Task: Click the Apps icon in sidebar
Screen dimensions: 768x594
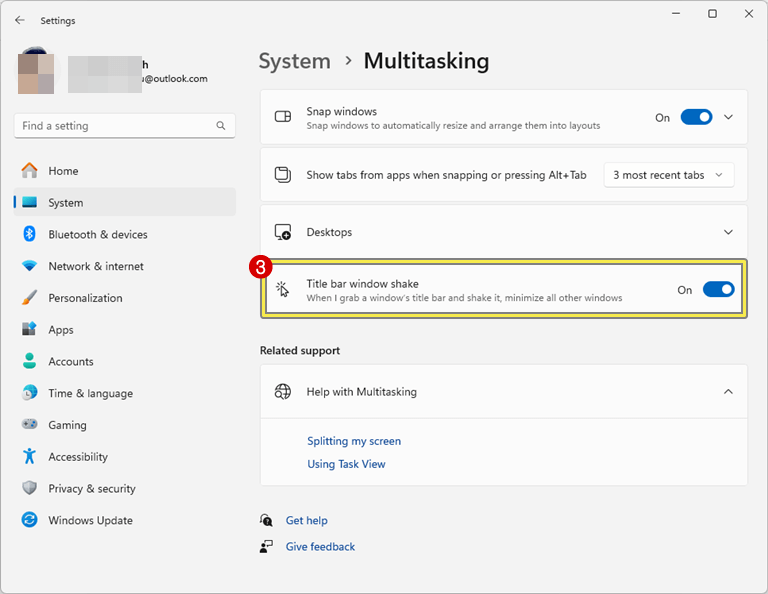Action: click(x=29, y=329)
